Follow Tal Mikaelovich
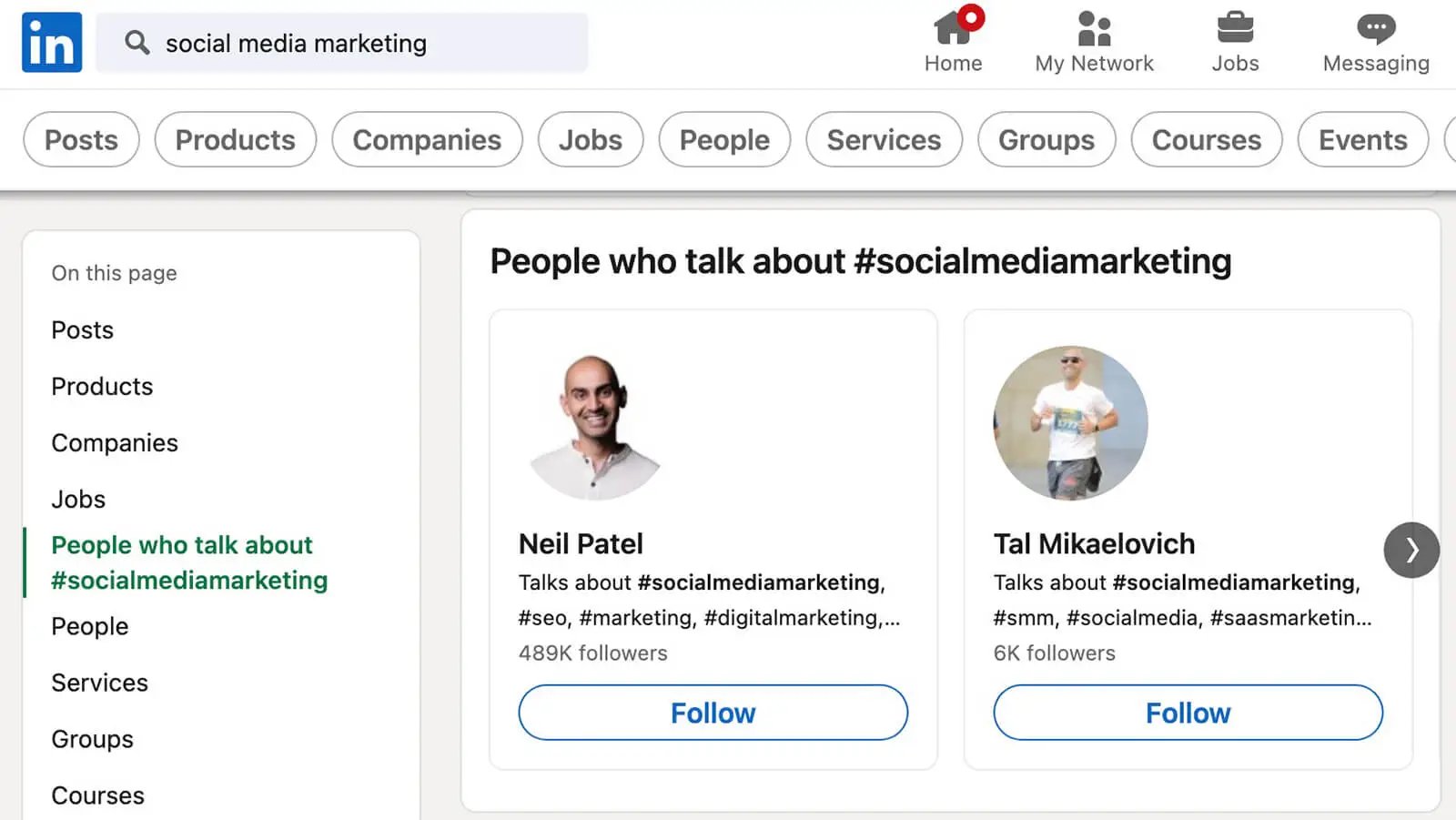The image size is (1456, 820). [x=1188, y=713]
